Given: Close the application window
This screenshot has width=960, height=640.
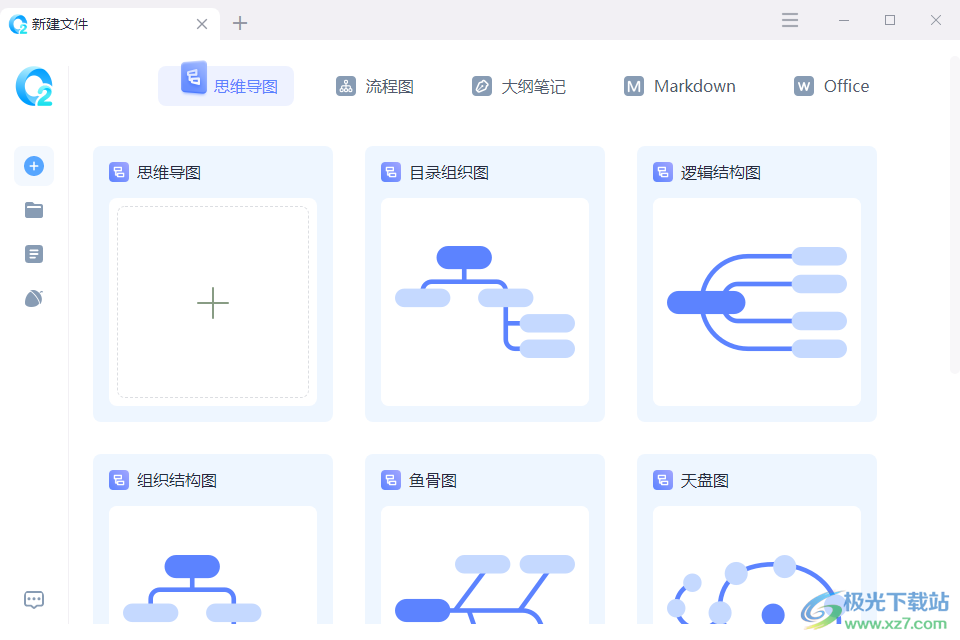Looking at the screenshot, I should click(936, 20).
